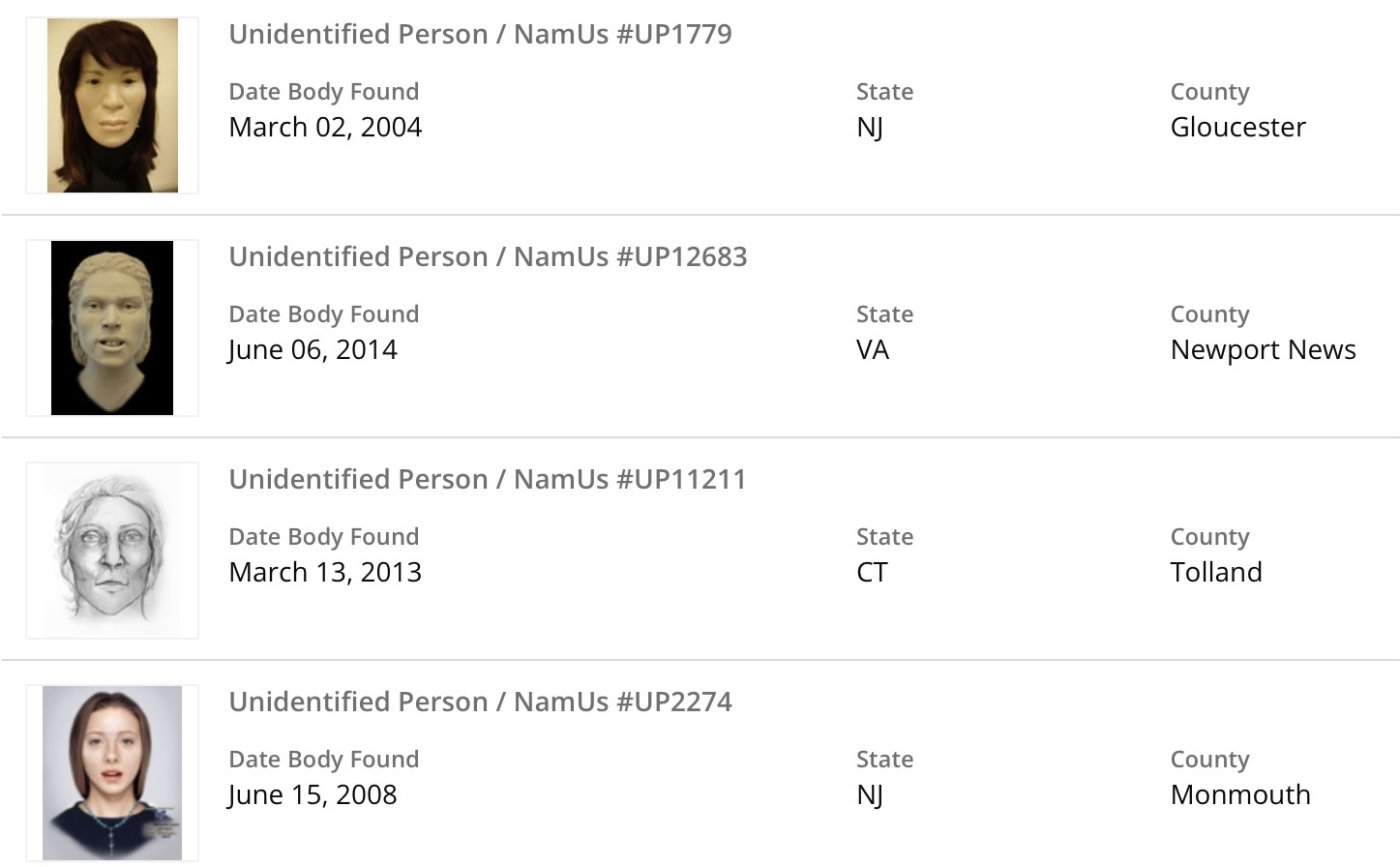Viewport: 1400px width, 867px height.
Task: Click the Gloucester county value
Action: point(1237,127)
